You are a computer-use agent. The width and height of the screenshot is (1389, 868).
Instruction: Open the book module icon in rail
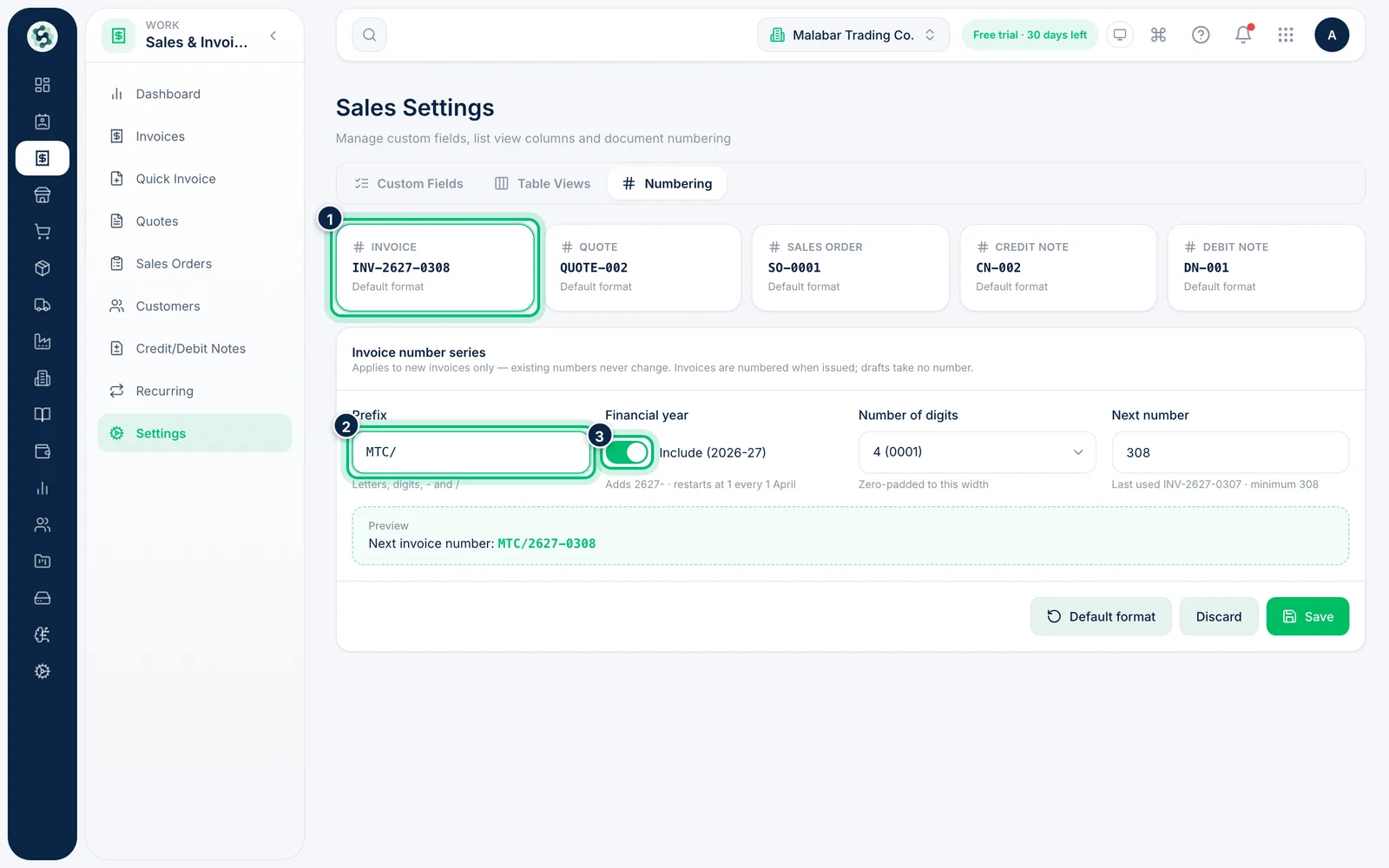43,415
